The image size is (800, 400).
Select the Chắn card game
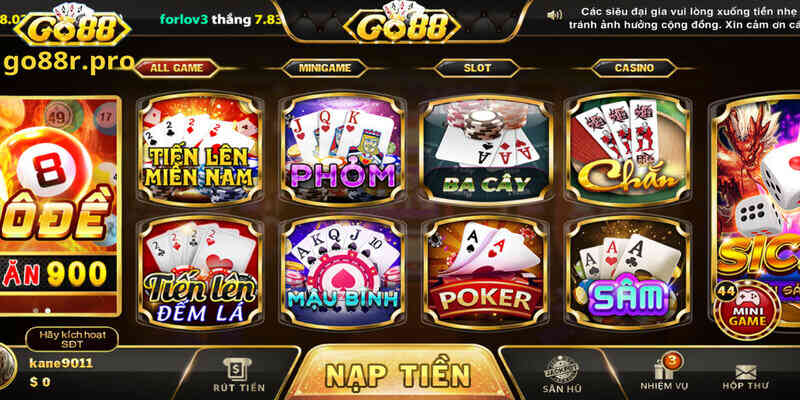pyautogui.click(x=628, y=149)
